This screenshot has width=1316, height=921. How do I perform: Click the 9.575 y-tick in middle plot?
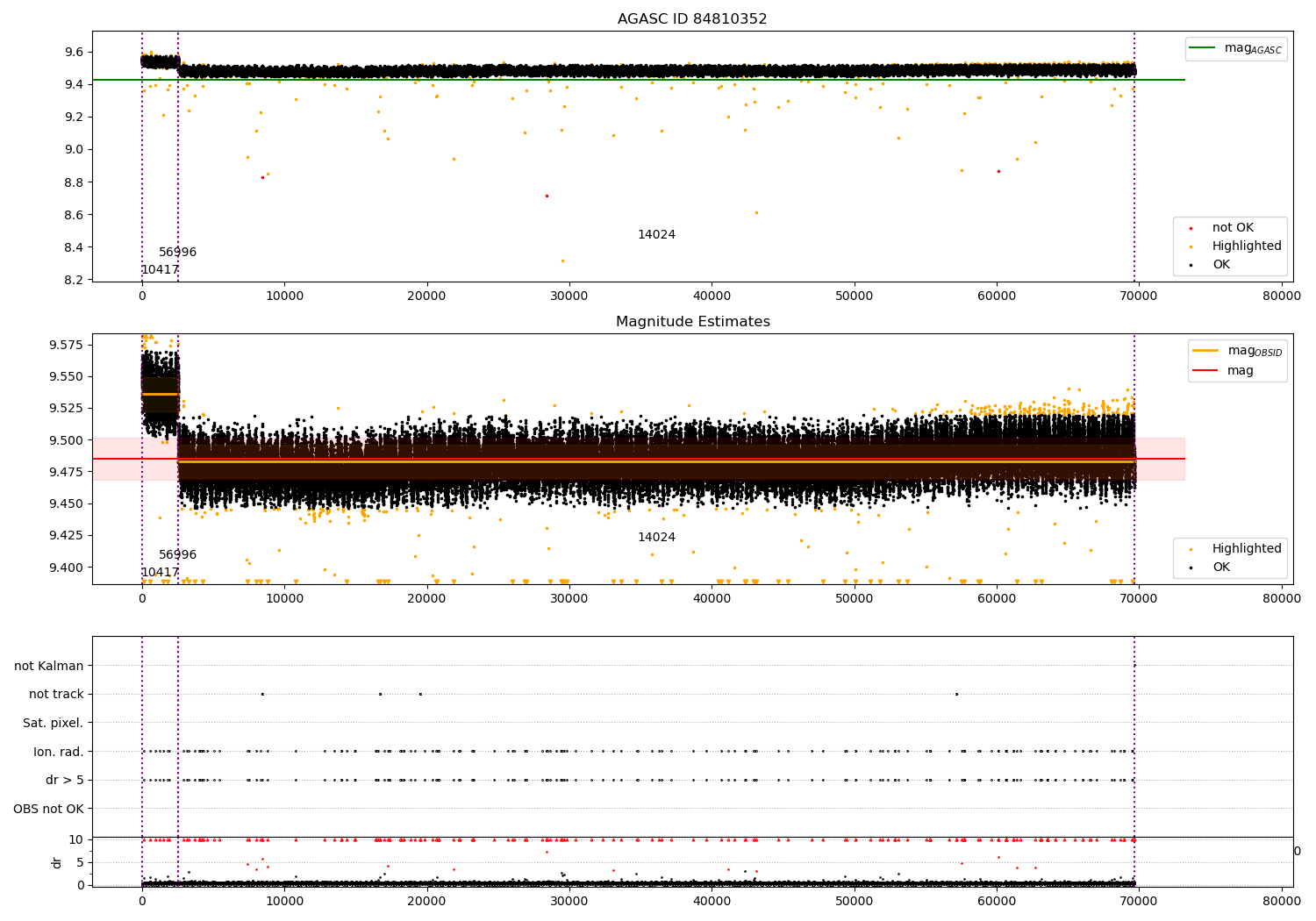pyautogui.click(x=67, y=346)
